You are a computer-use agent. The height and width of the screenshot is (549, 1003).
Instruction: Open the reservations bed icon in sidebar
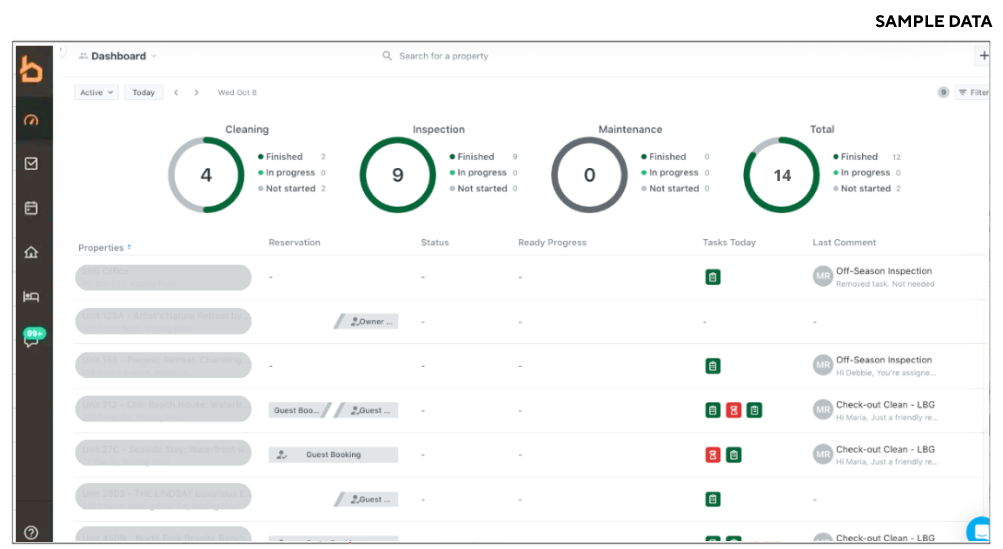[31, 296]
